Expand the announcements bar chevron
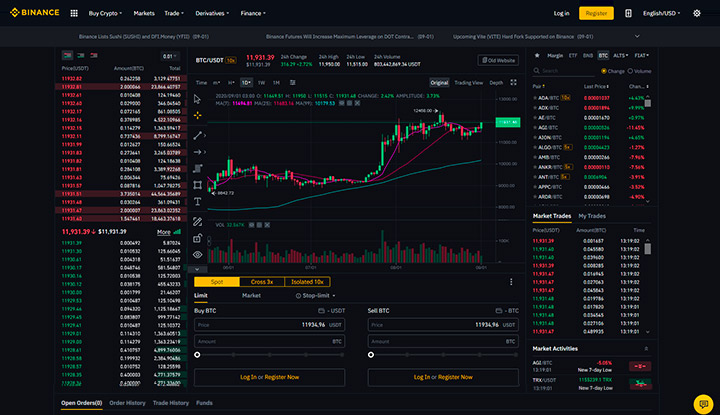This screenshot has width=720, height=415. [x=637, y=36]
